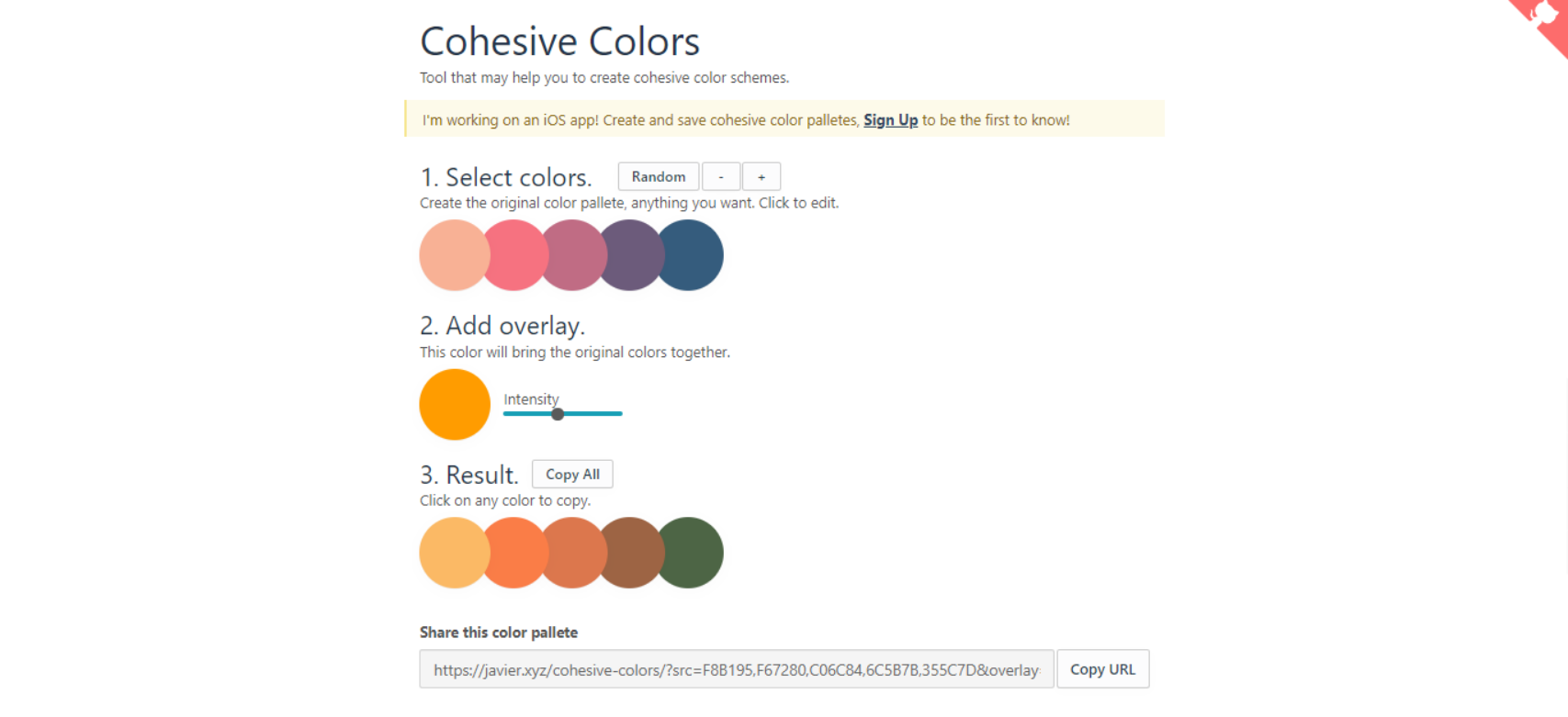
Task: Copy the terracotta result color
Action: [573, 553]
